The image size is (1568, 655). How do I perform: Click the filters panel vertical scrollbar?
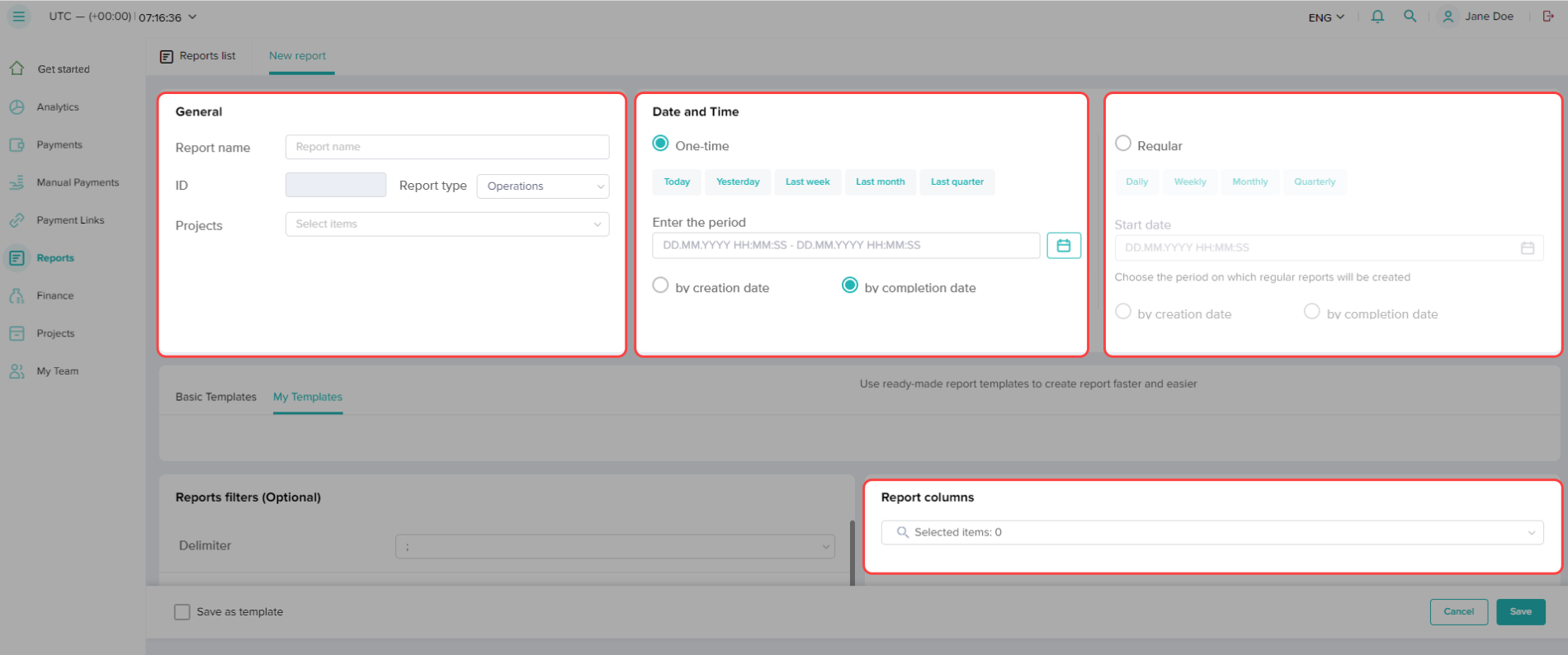pyautogui.click(x=852, y=553)
